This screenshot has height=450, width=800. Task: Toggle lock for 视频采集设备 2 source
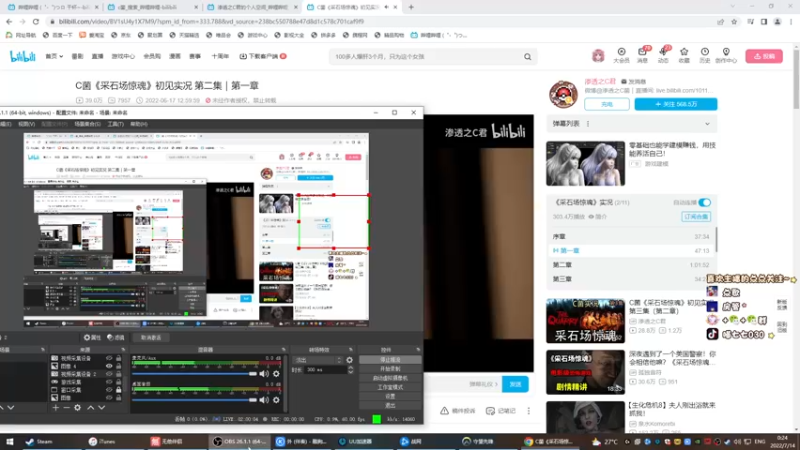(118, 374)
